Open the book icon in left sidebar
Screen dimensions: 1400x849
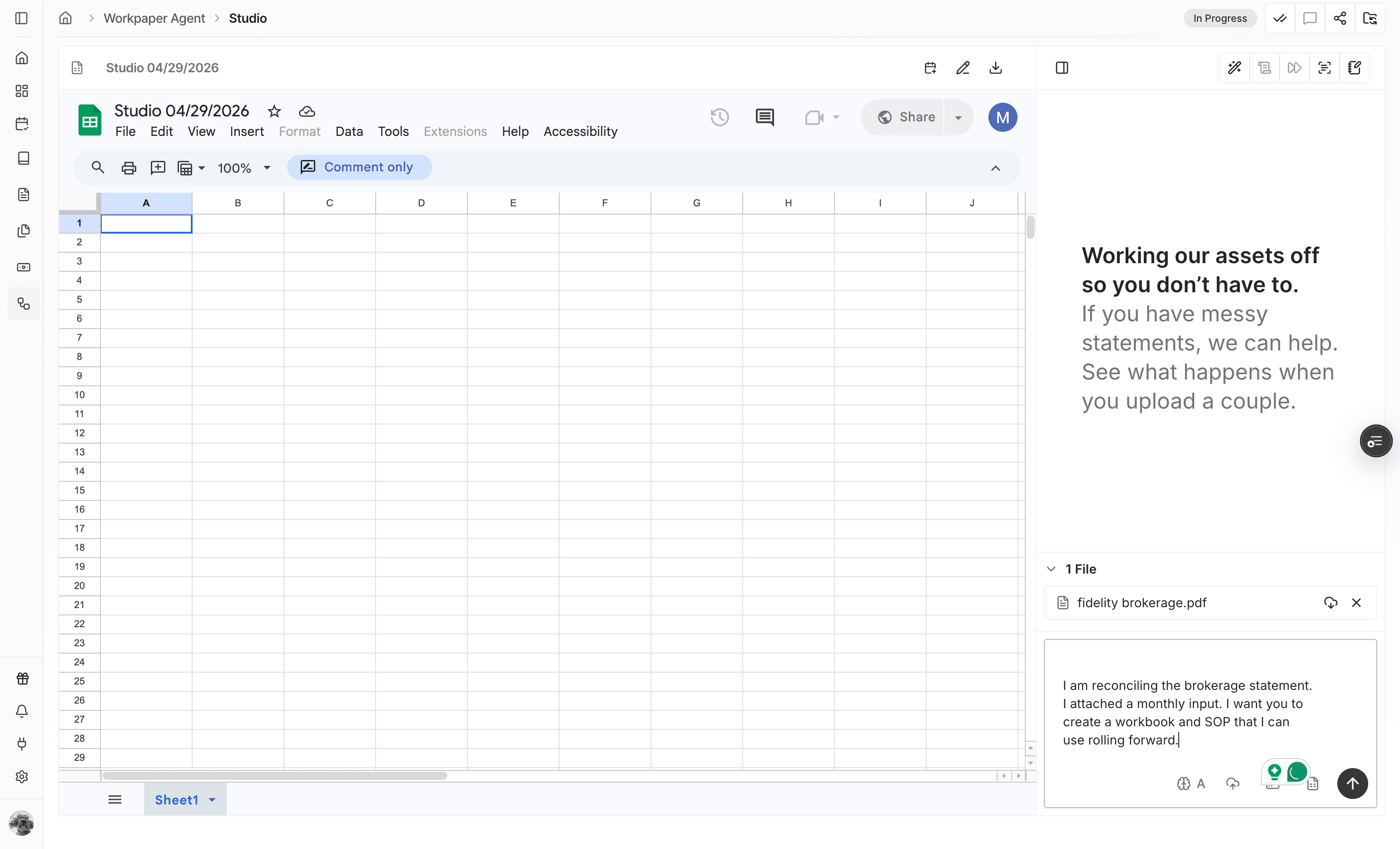23,158
